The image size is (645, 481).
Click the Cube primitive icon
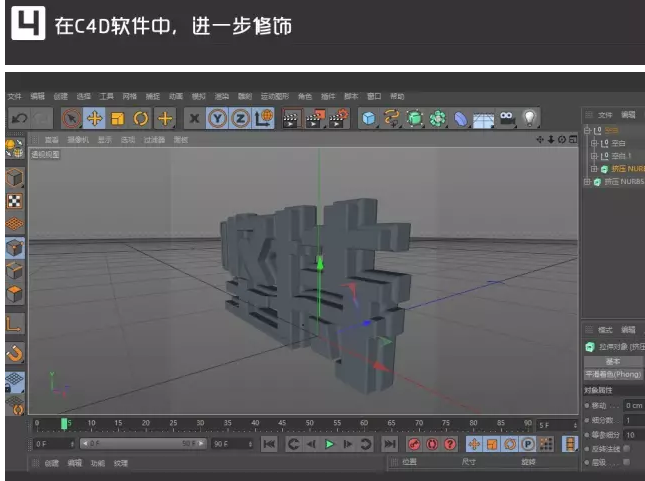pyautogui.click(x=369, y=119)
